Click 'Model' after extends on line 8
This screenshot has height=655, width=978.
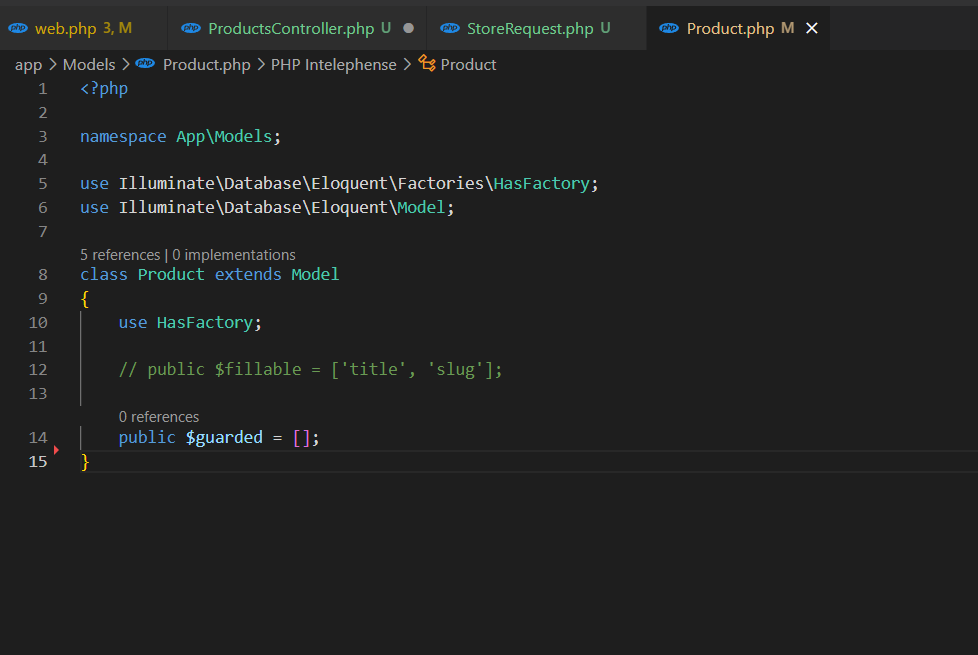315,274
